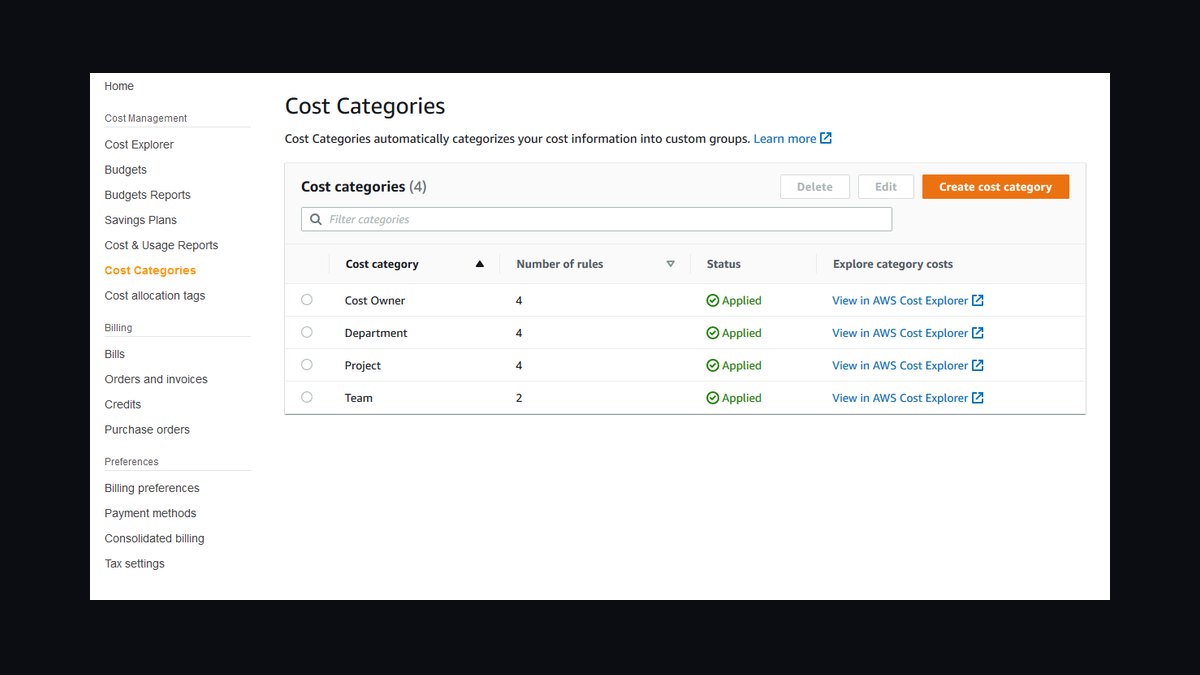Click the Applied check icon for Department
The width and height of the screenshot is (1200, 675).
tap(713, 333)
